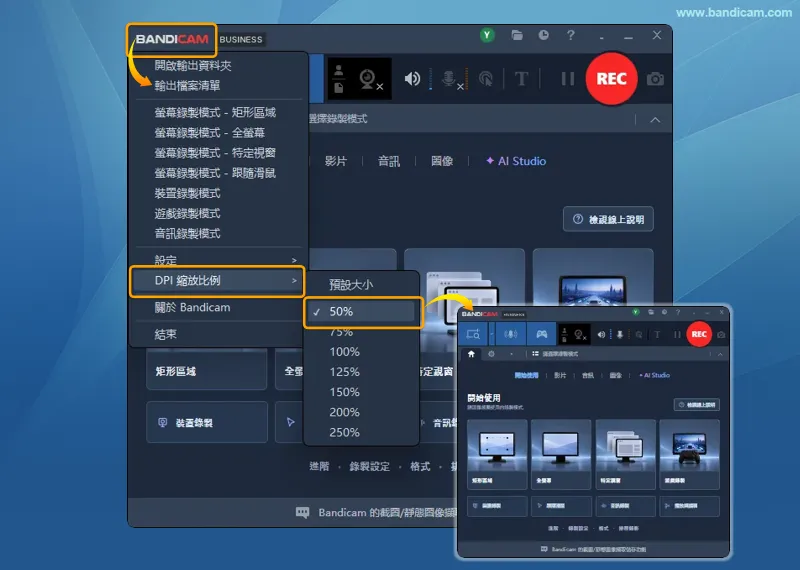Choose 螢幕錄製模式 - 全螢幕 from menu
This screenshot has width=800, height=570.
click(210, 133)
